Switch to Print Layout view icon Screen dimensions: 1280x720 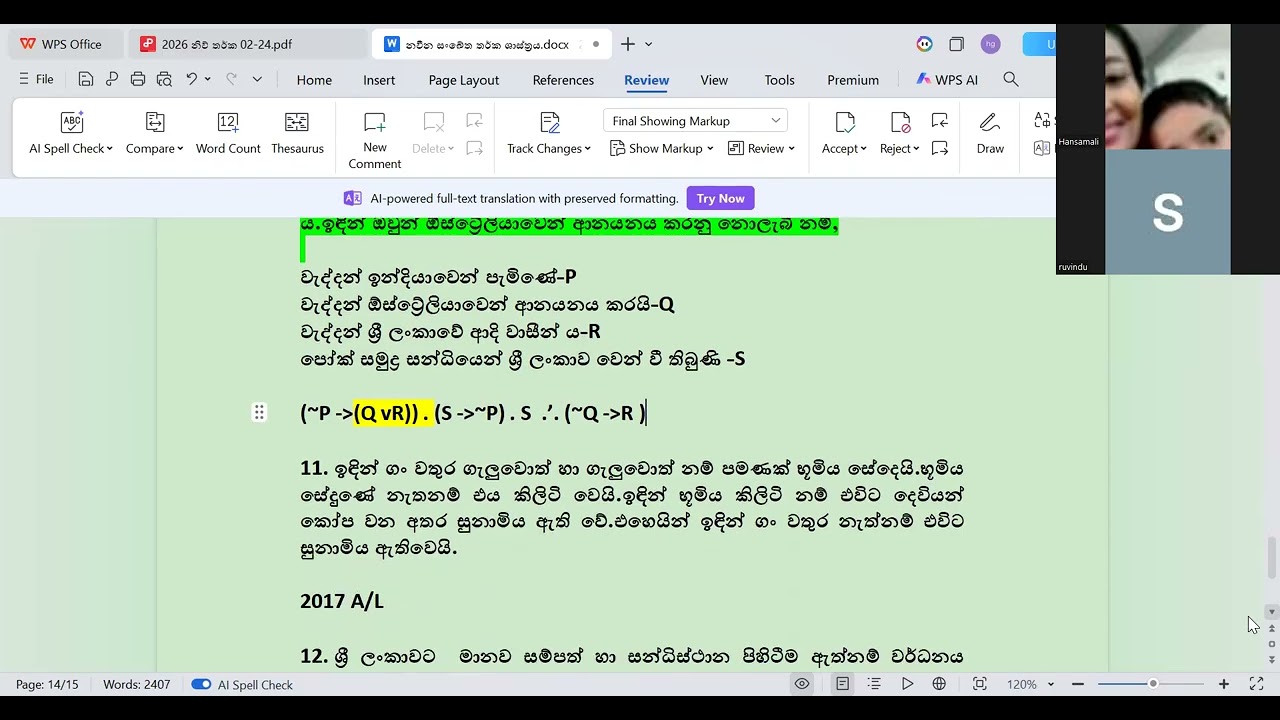point(843,684)
